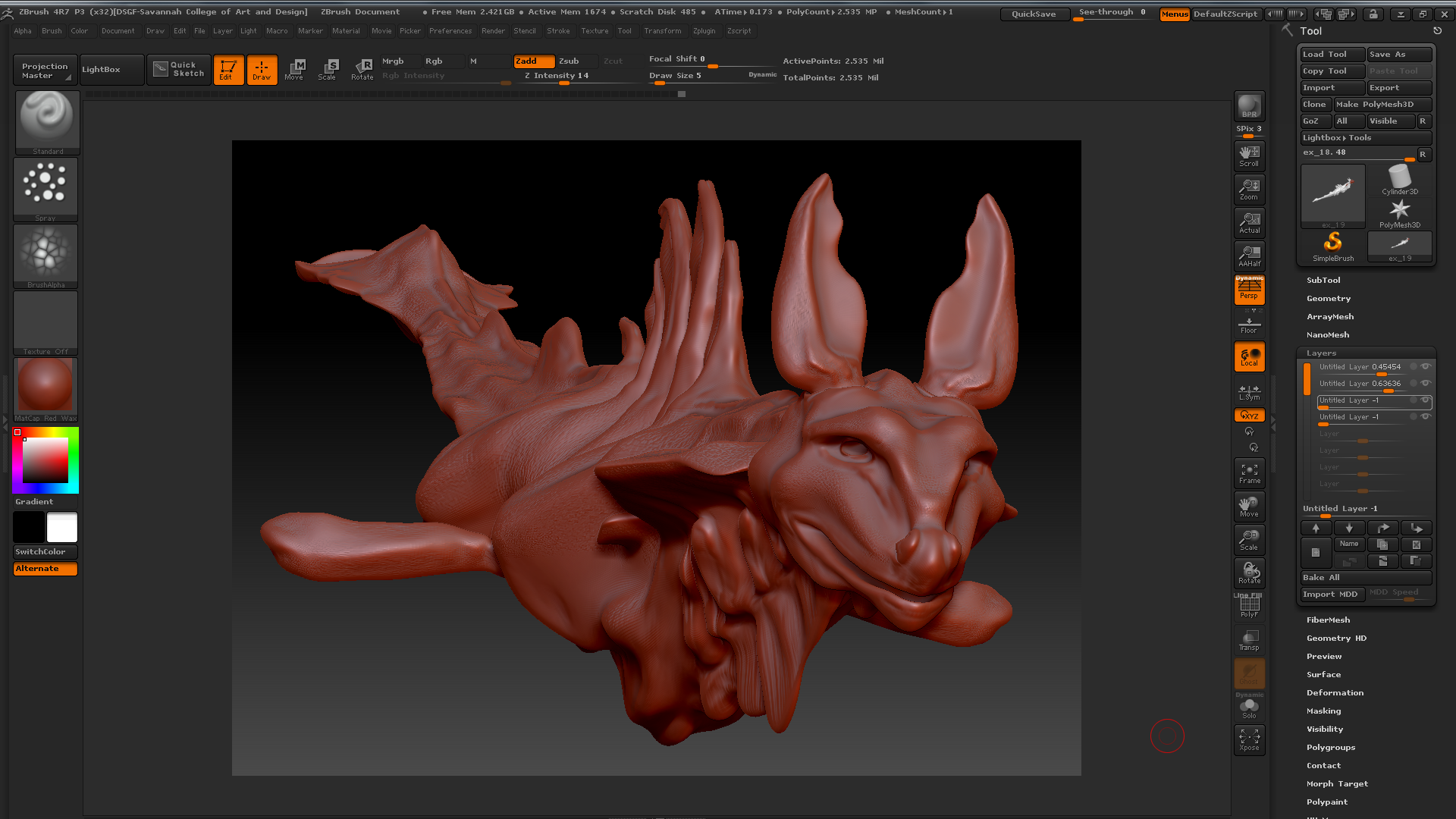The height and width of the screenshot is (819, 1456).
Task: Click the Scale view icon in right shelf
Action: pos(1249,540)
